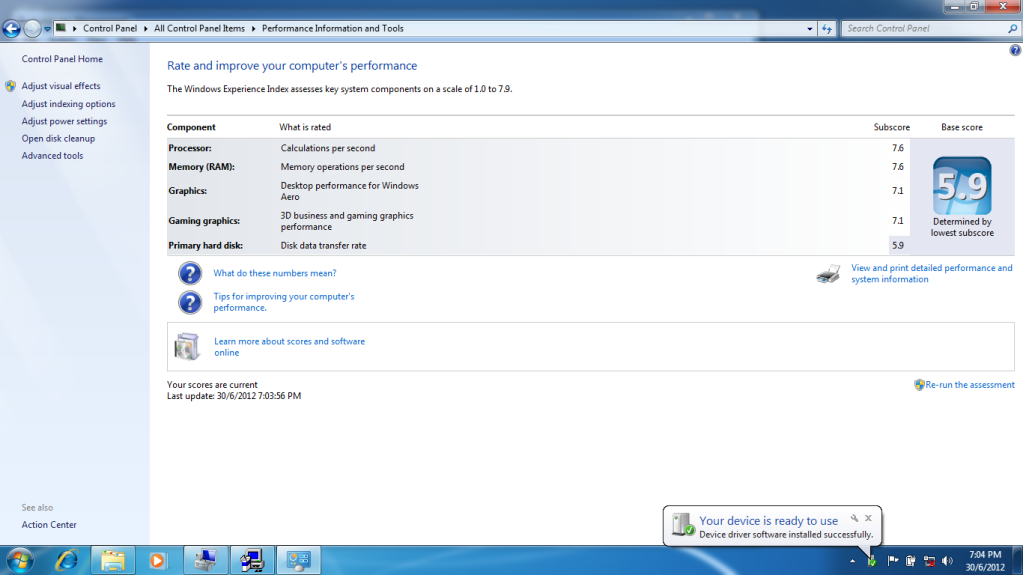Click the taskbar icon showing monitor with tools
1023x575 pixels.
pos(252,561)
